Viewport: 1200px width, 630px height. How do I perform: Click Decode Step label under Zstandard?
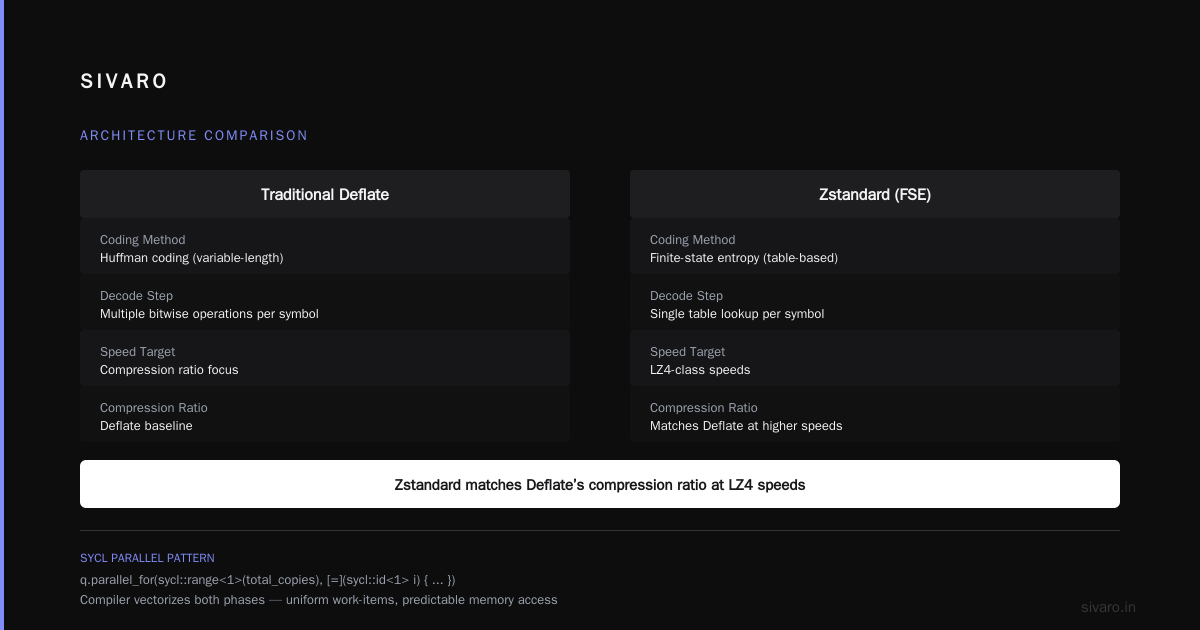coord(686,296)
